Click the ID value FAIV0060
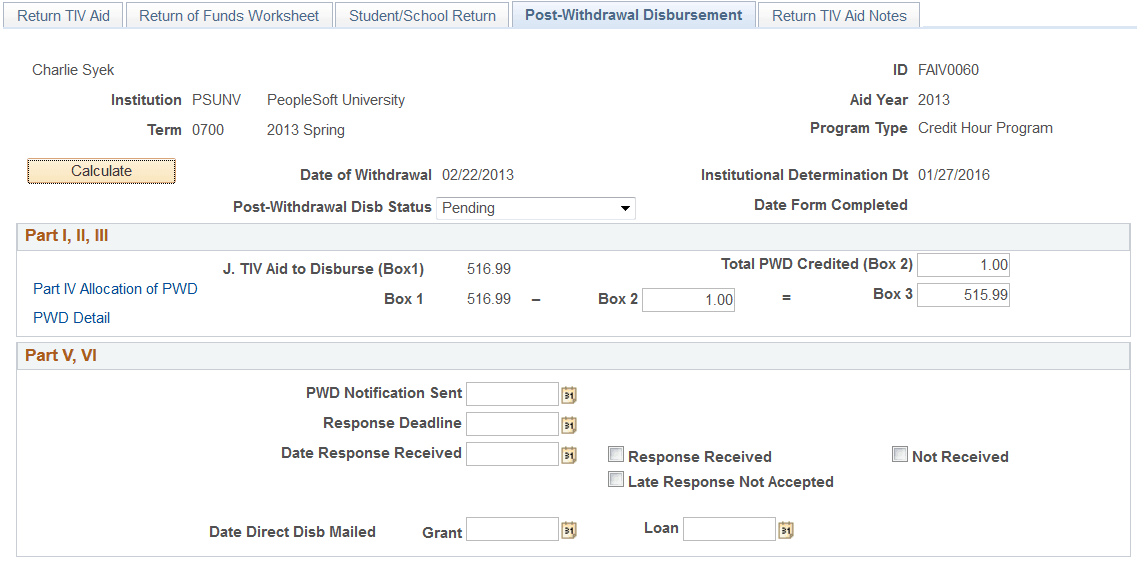 [948, 70]
